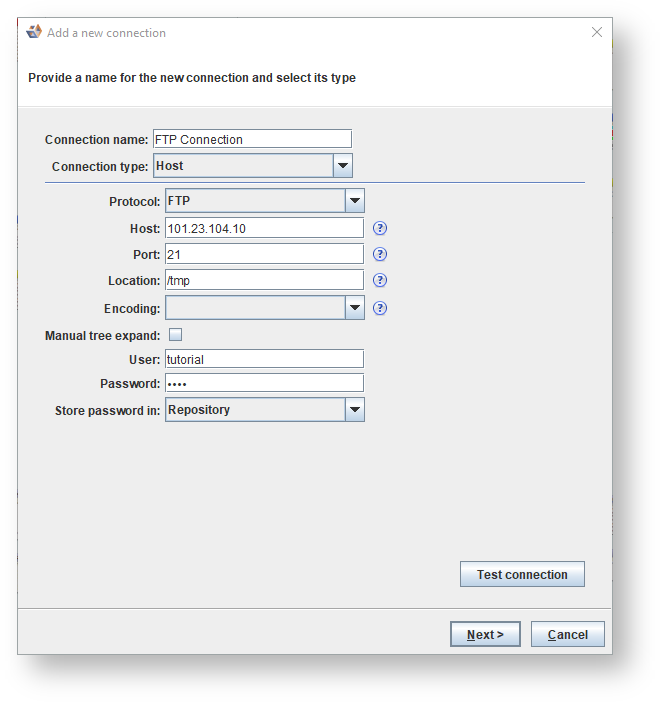
Task: Focus the User name field
Action: (x=264, y=359)
